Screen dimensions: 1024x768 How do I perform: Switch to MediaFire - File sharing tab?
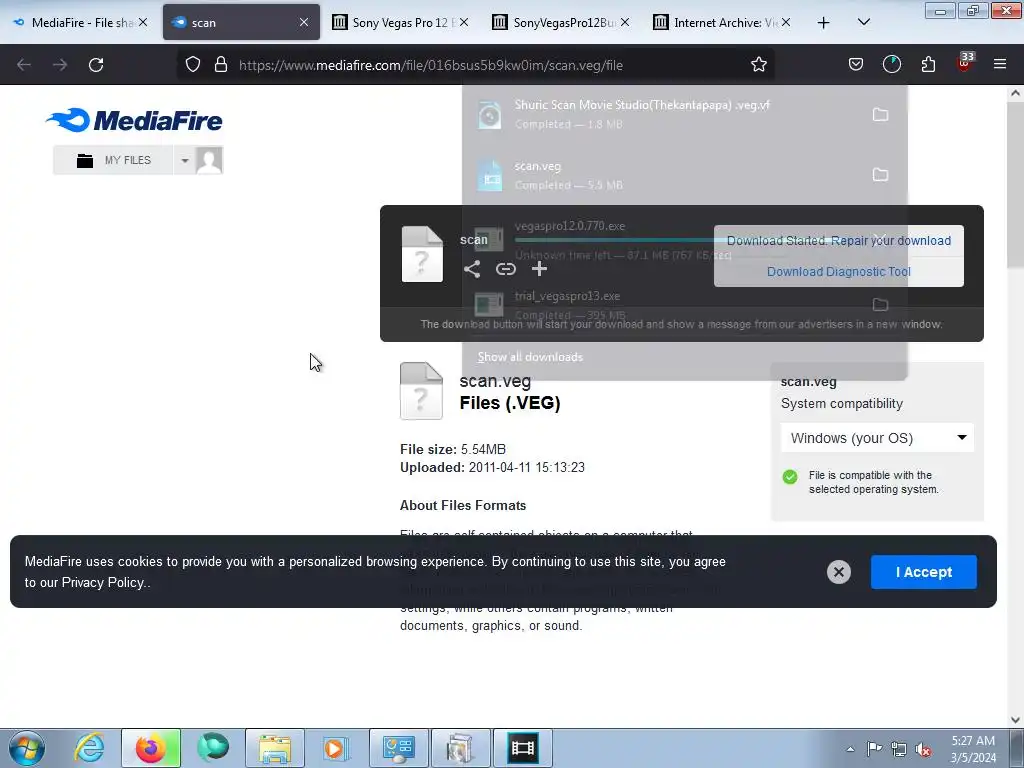click(x=80, y=22)
